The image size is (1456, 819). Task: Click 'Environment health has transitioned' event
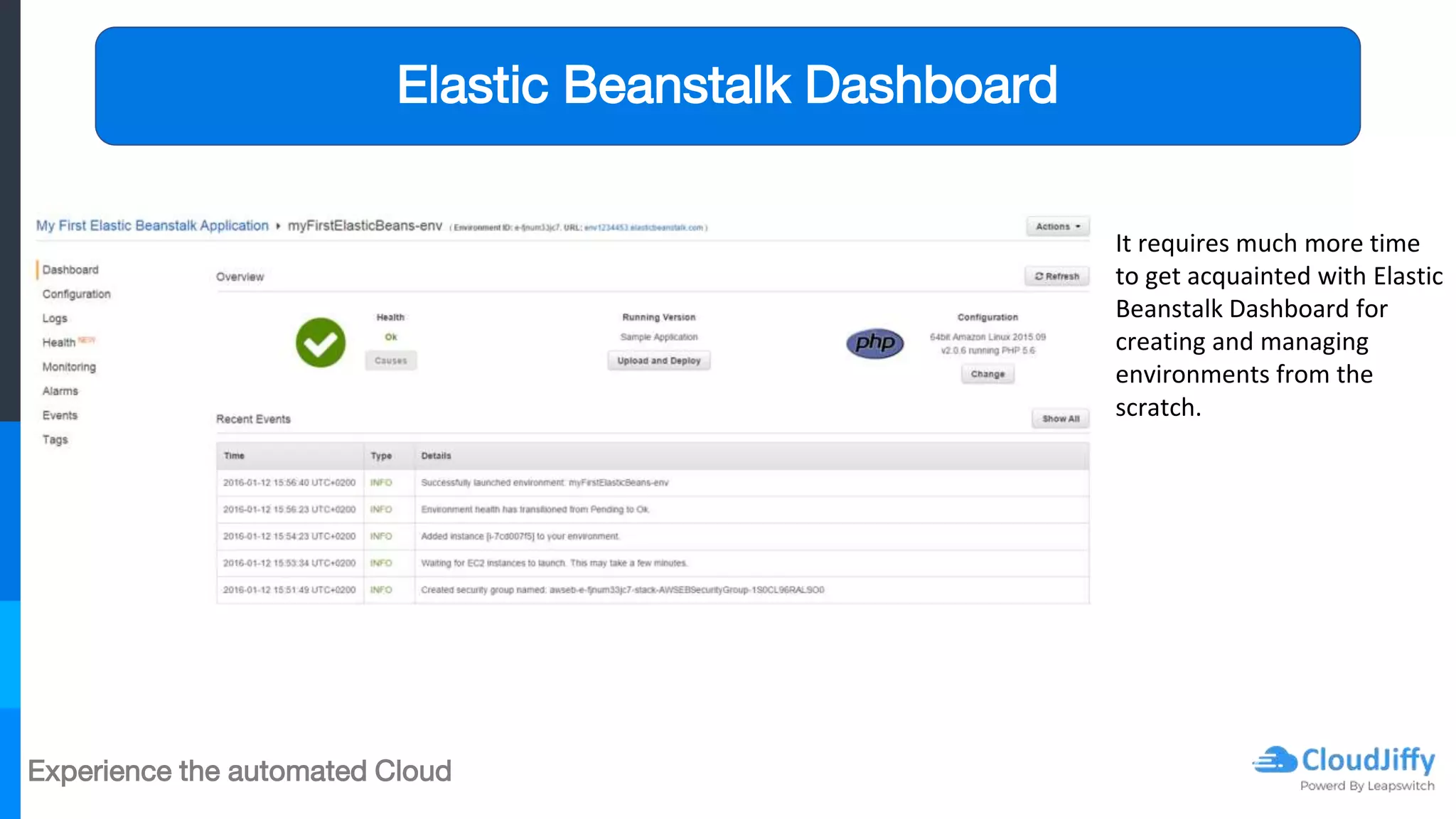653,510
